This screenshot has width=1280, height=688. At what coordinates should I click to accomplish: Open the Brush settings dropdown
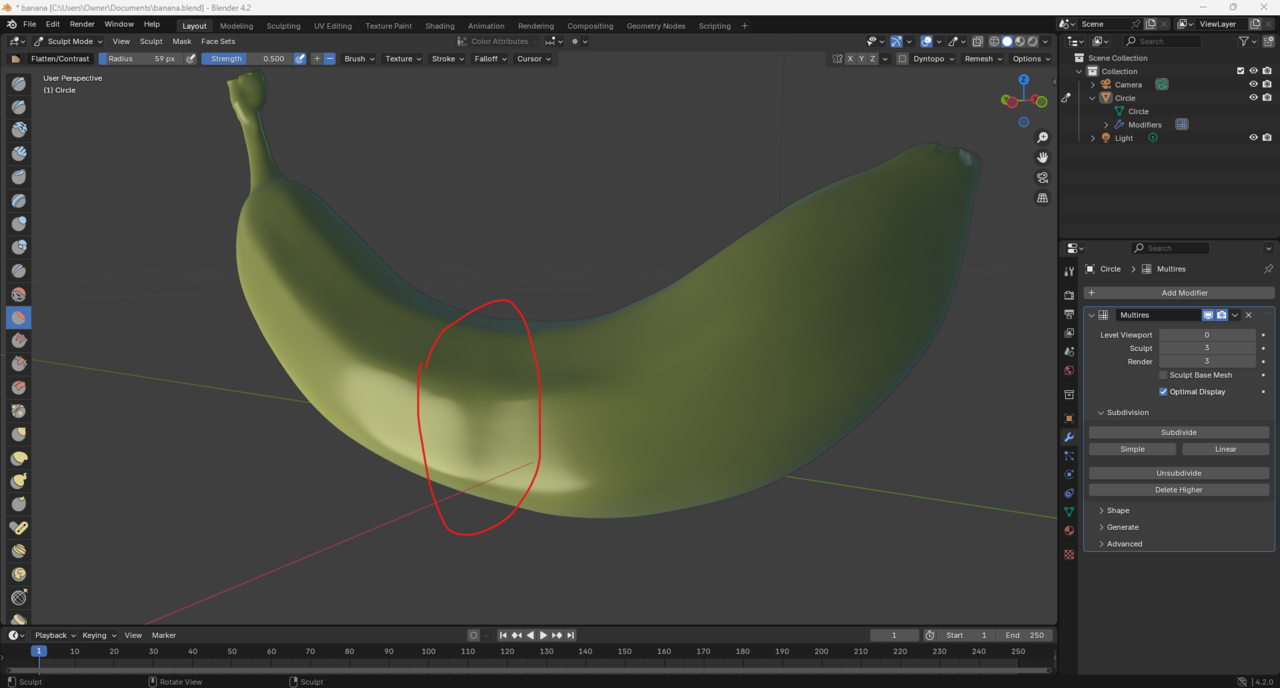[x=359, y=59]
